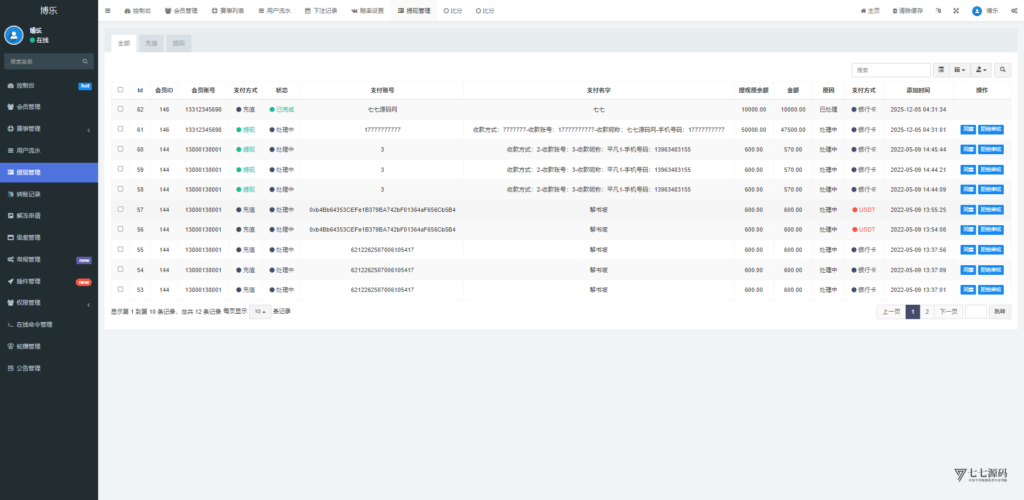Screen dimensions: 1024x500
Task: Open the export data dropdown
Action: click(x=981, y=70)
